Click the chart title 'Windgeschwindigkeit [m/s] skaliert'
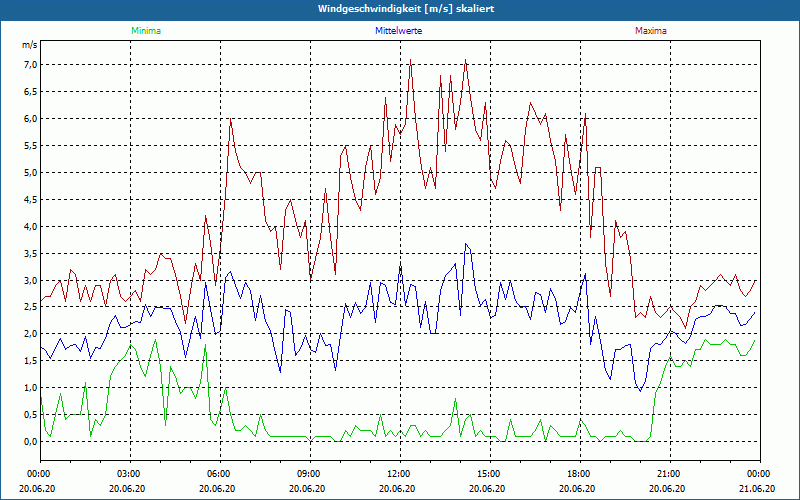Viewport: 800px width, 500px height. click(406, 9)
